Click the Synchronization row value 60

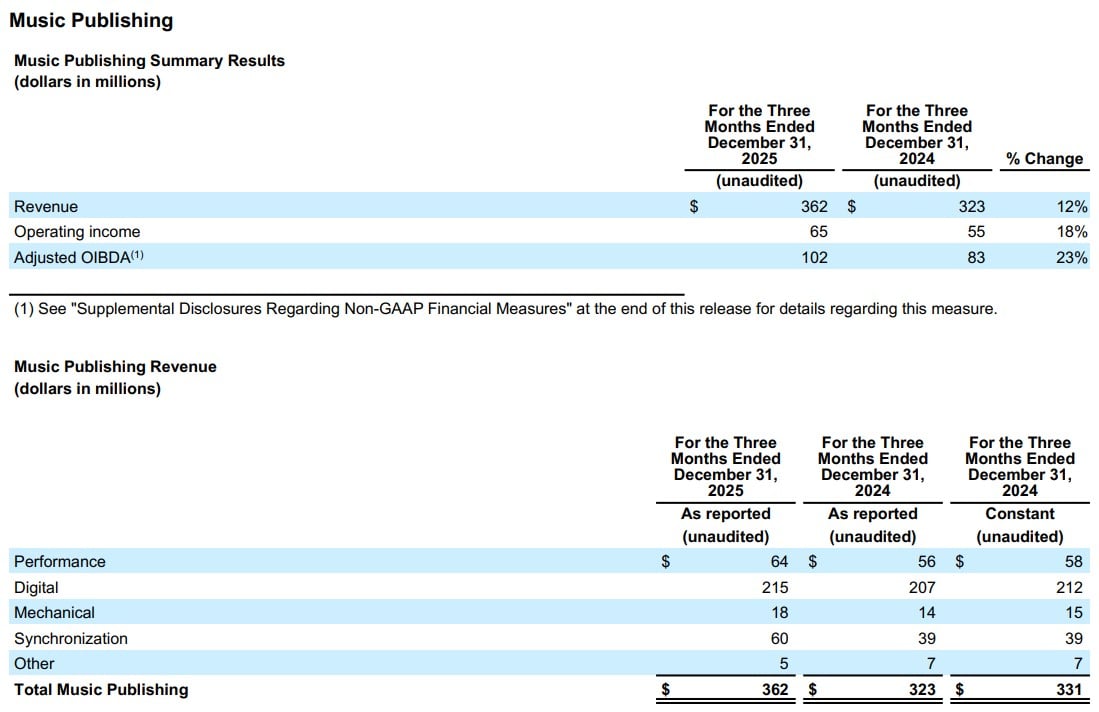coord(778,638)
